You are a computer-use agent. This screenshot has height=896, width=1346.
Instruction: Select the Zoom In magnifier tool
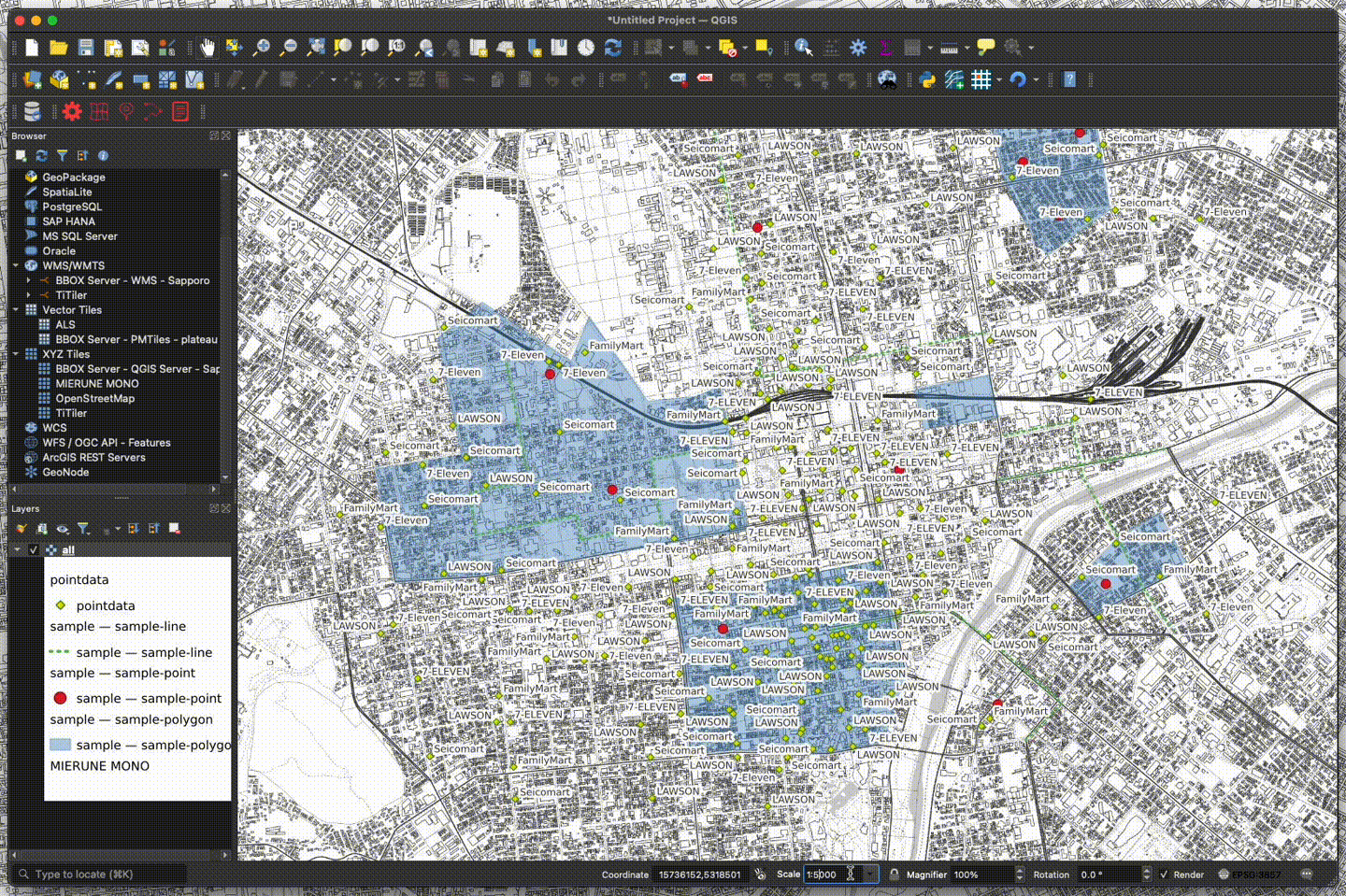[x=262, y=48]
